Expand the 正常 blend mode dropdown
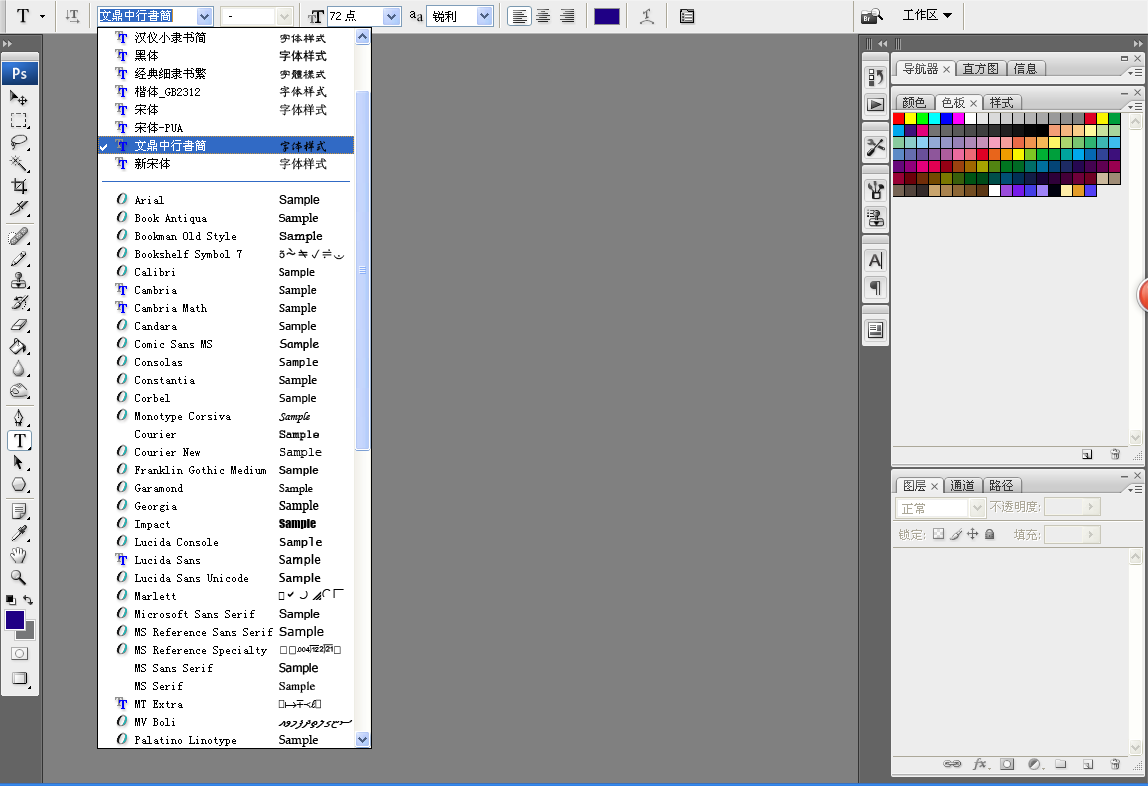 click(x=977, y=507)
